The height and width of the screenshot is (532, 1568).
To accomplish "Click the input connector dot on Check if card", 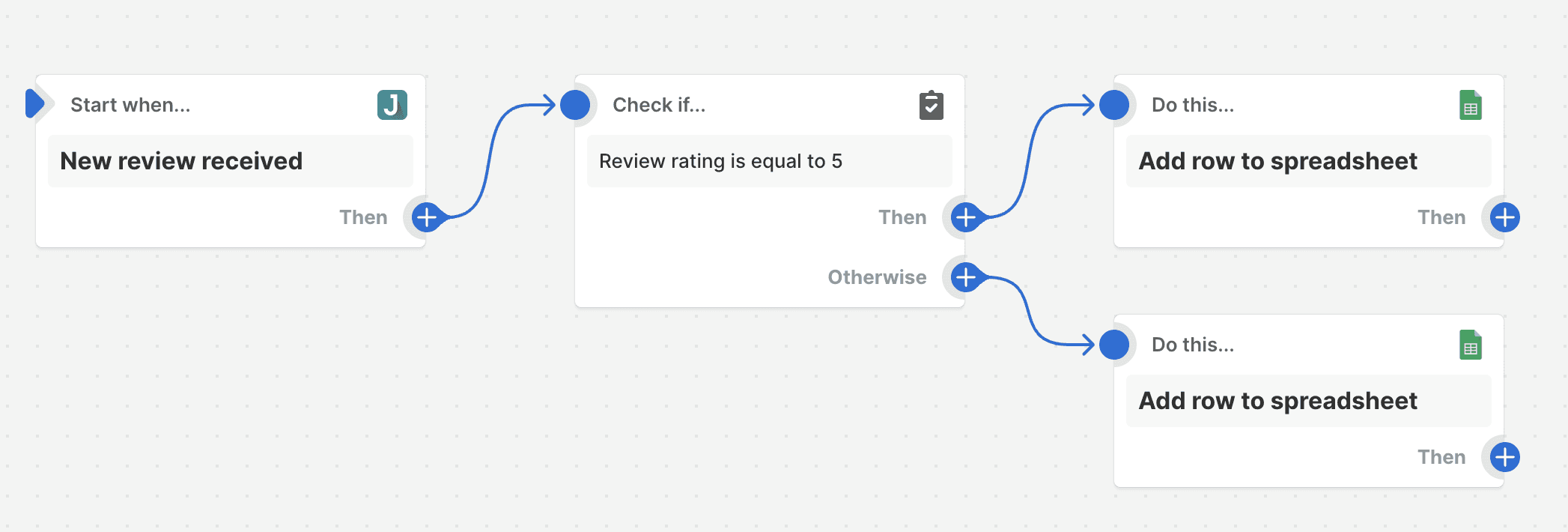I will point(575,105).
